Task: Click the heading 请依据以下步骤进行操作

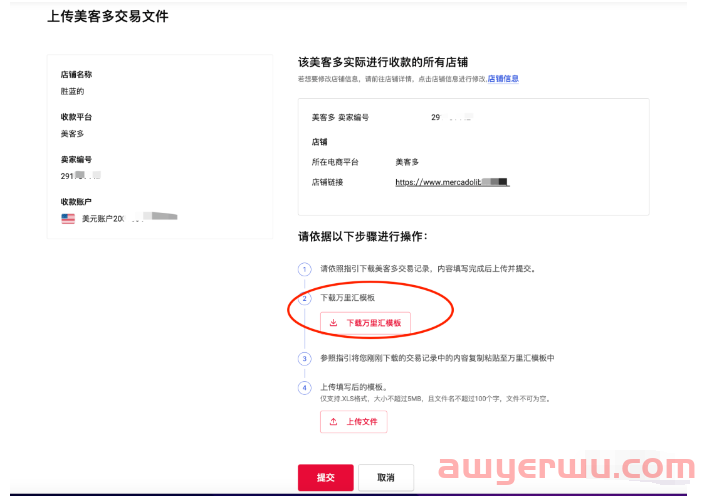Action: 363,236
